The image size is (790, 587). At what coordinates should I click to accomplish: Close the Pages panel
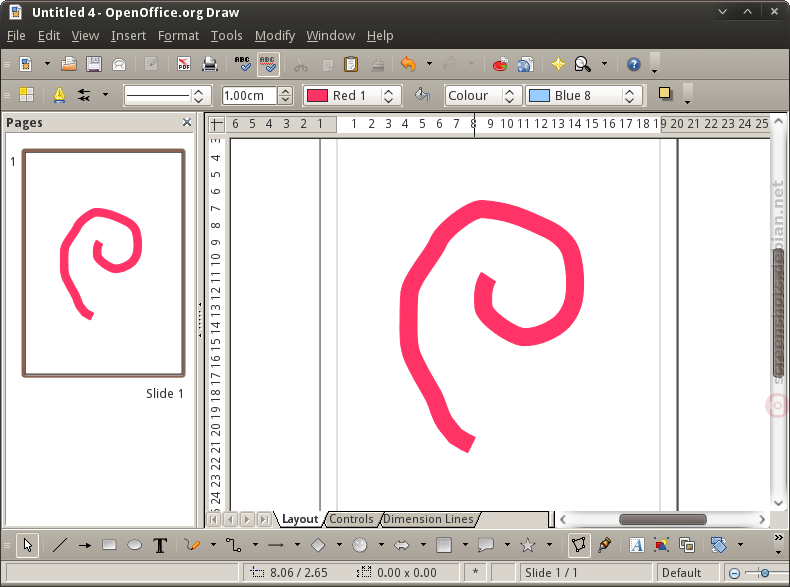point(187,122)
